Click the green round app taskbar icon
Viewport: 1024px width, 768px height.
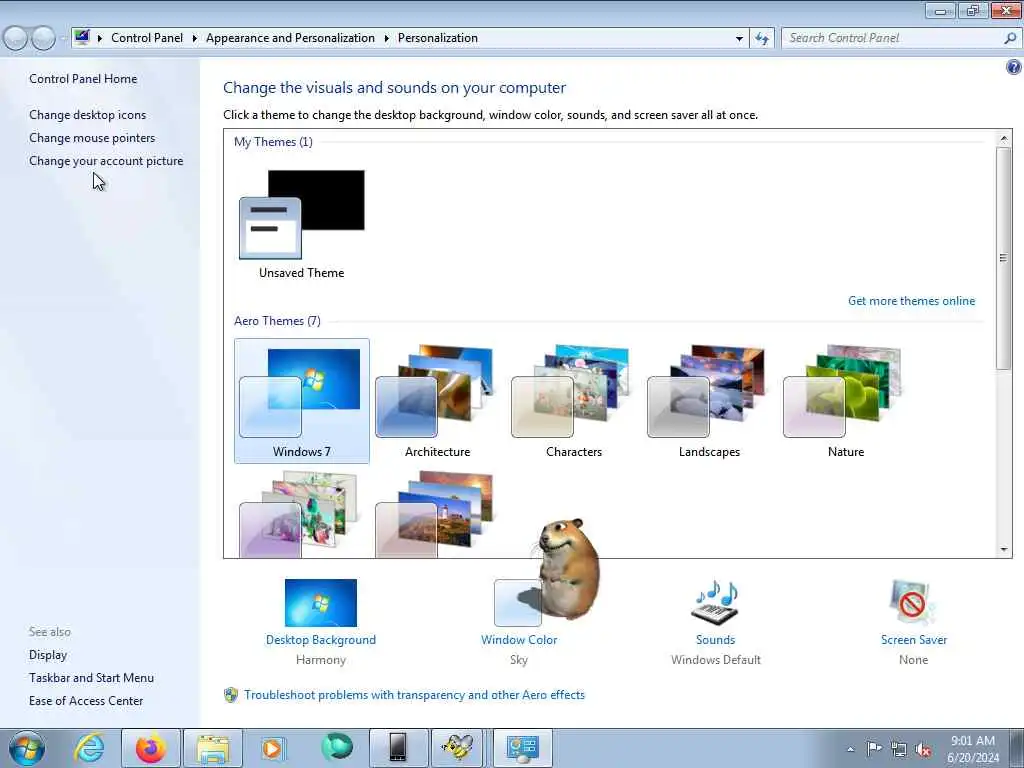337,747
